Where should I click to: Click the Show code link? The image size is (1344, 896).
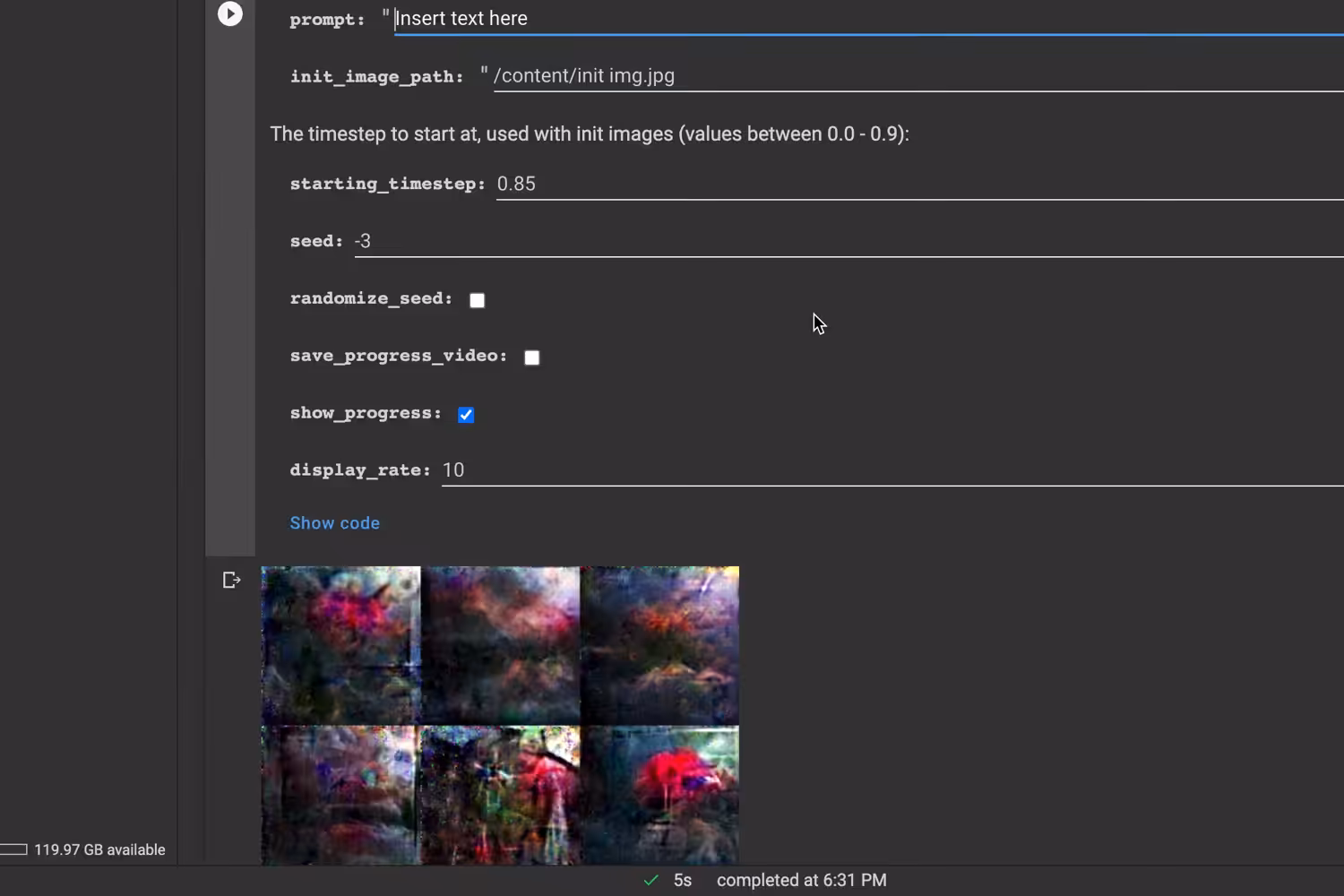click(x=334, y=523)
